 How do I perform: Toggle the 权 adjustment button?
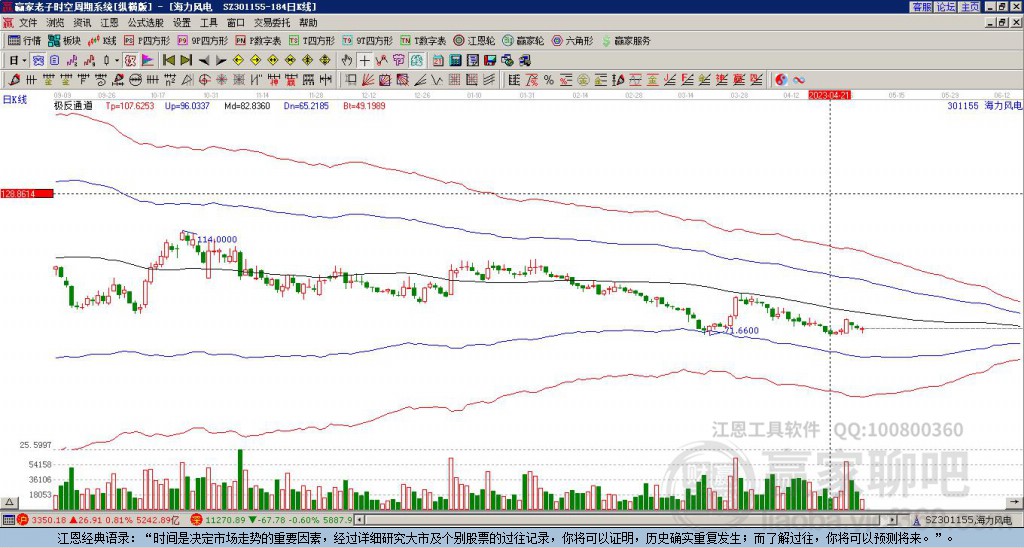[130, 60]
